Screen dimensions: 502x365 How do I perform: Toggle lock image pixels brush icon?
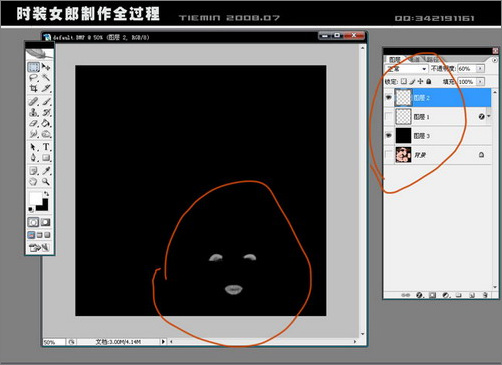(412, 81)
